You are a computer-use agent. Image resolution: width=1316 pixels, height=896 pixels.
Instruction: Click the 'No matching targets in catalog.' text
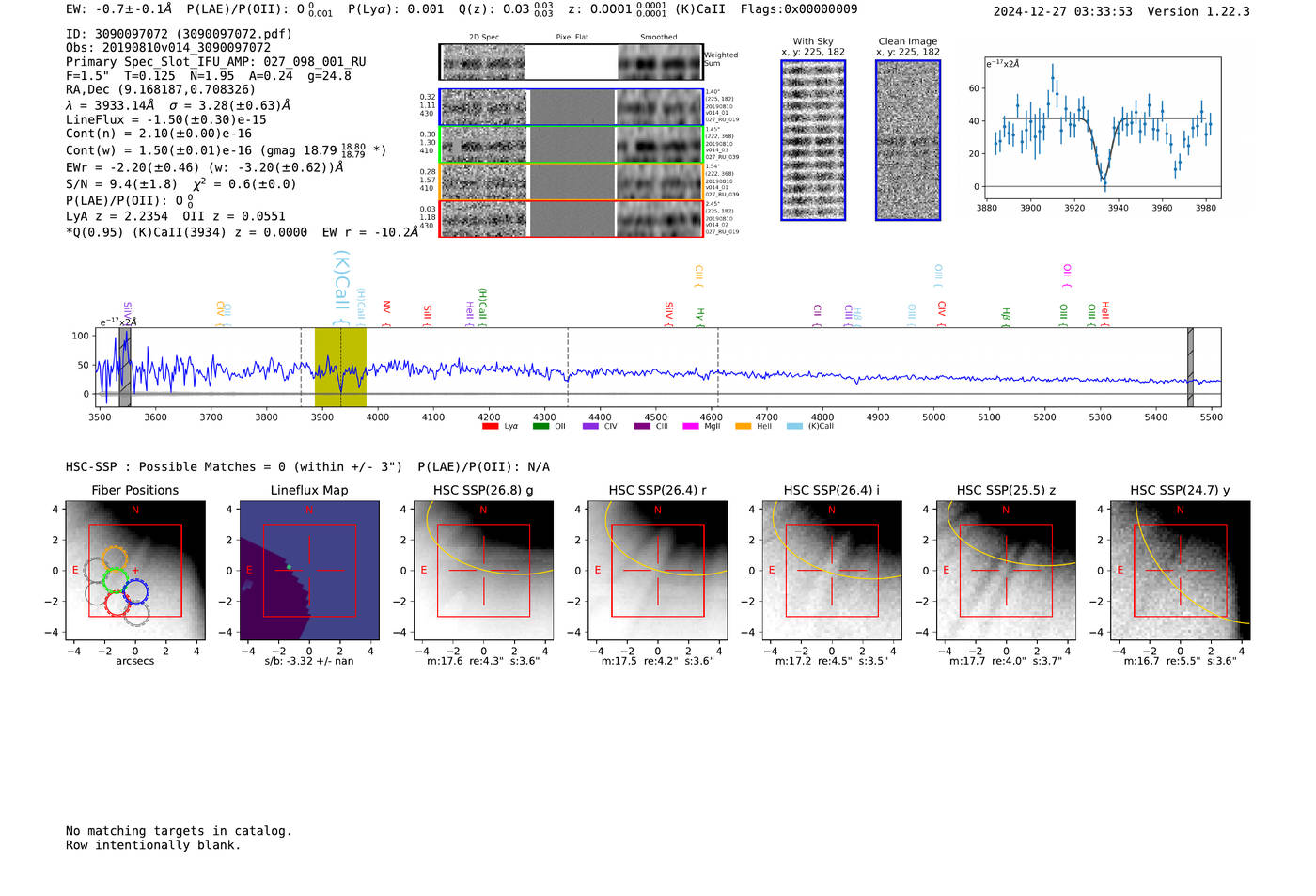point(179,831)
